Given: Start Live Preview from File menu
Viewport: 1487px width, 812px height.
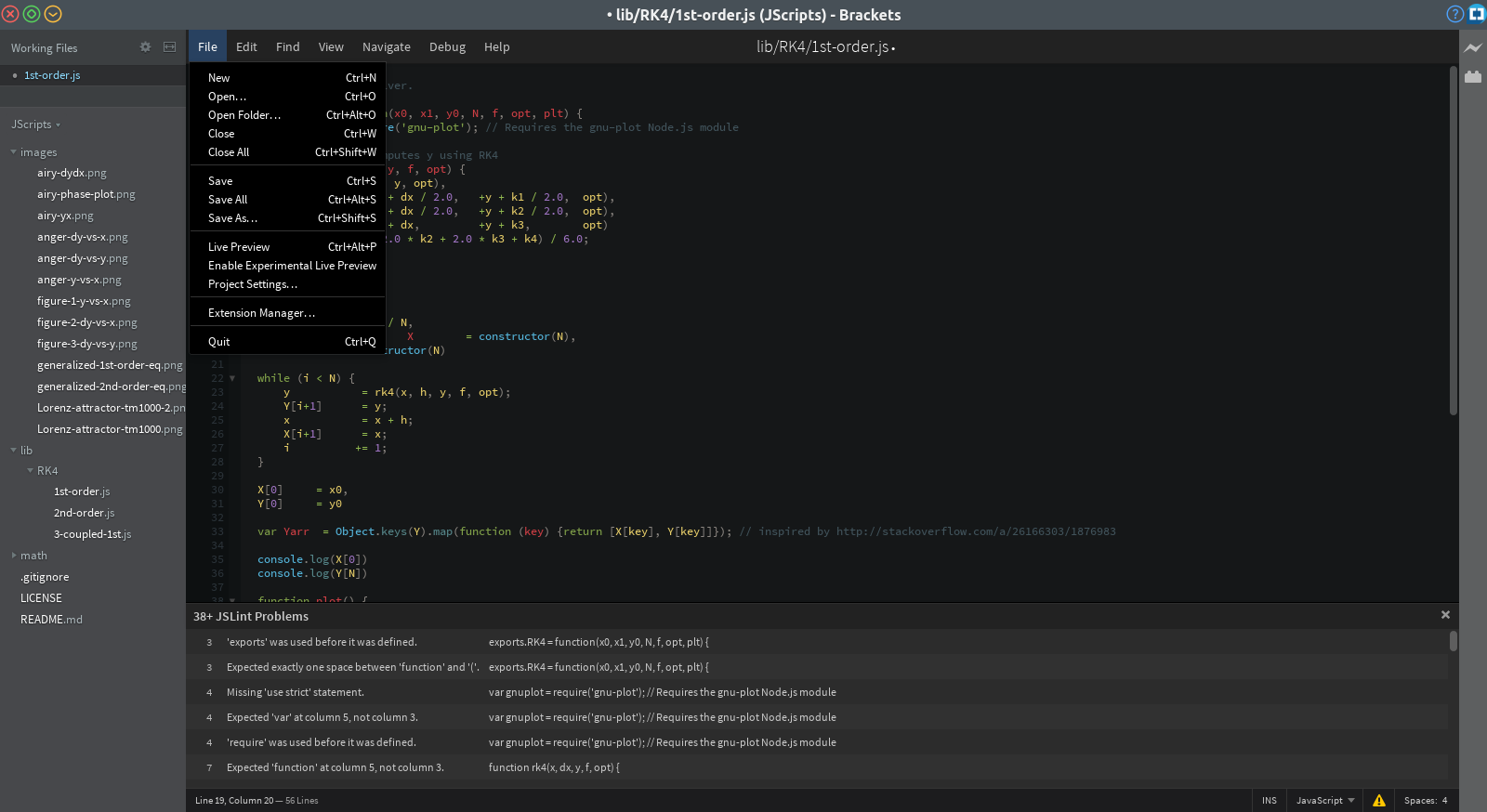Looking at the screenshot, I should (x=287, y=247).
